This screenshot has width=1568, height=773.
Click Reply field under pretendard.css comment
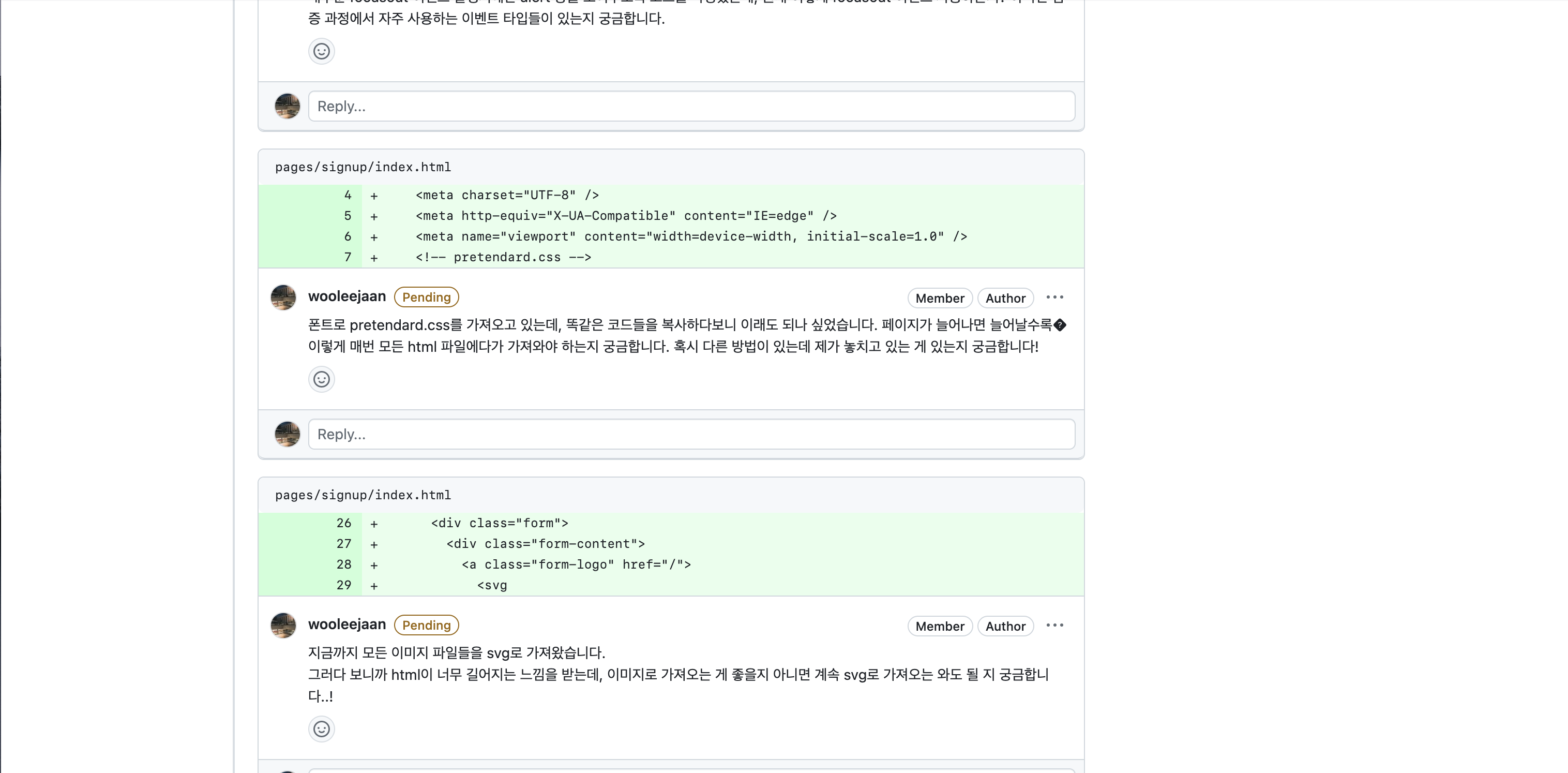tap(691, 434)
